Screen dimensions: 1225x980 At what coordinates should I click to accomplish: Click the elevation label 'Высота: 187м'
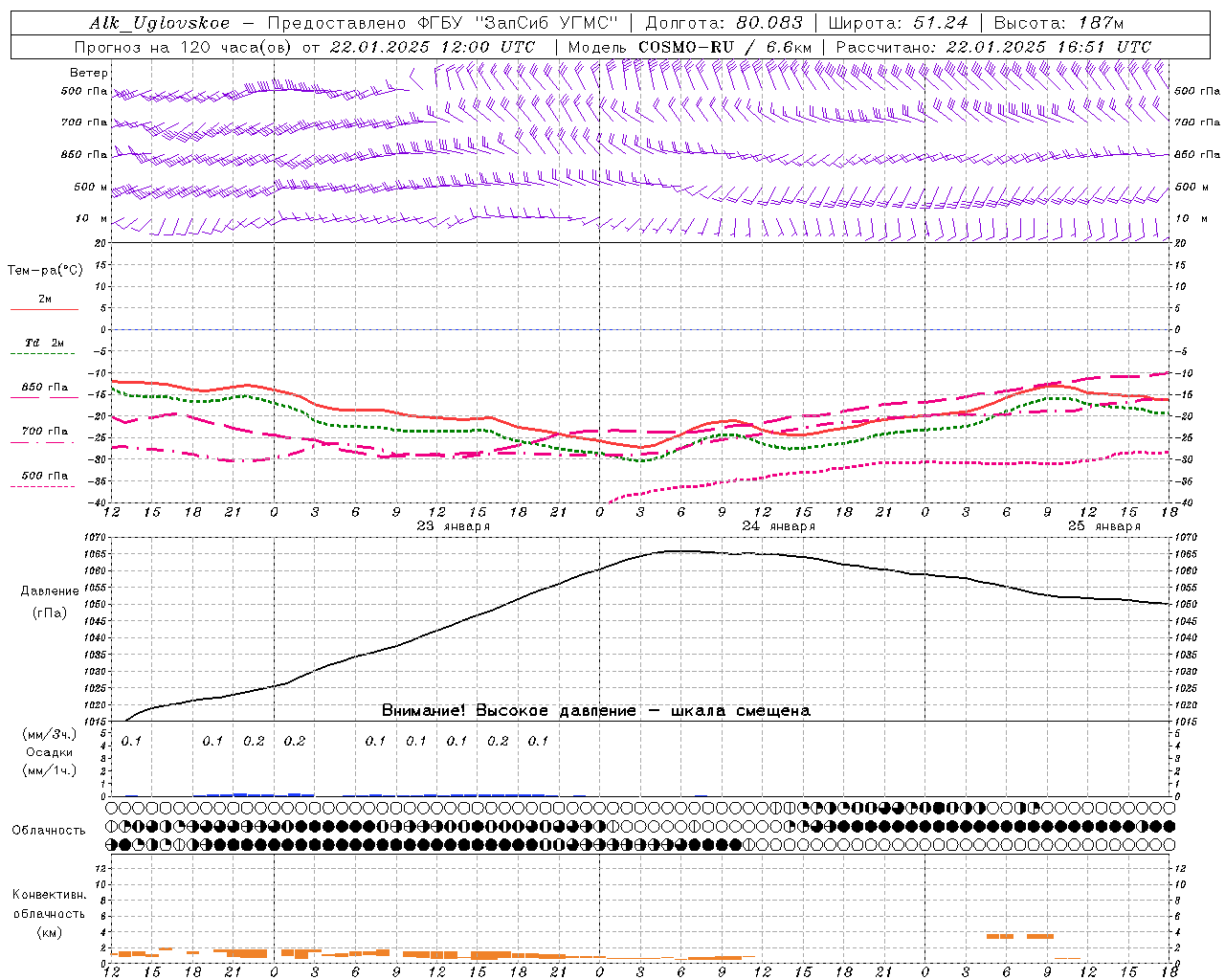(1058, 24)
